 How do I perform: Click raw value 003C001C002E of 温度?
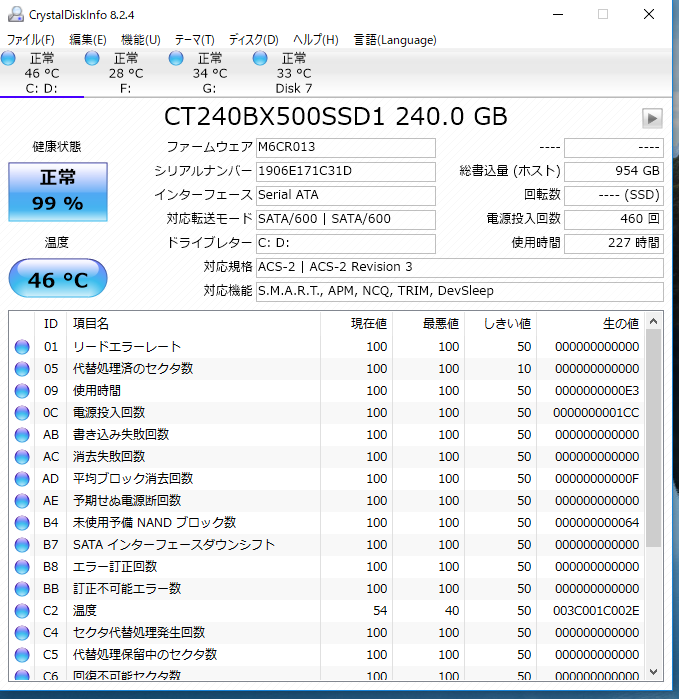(x=596, y=611)
